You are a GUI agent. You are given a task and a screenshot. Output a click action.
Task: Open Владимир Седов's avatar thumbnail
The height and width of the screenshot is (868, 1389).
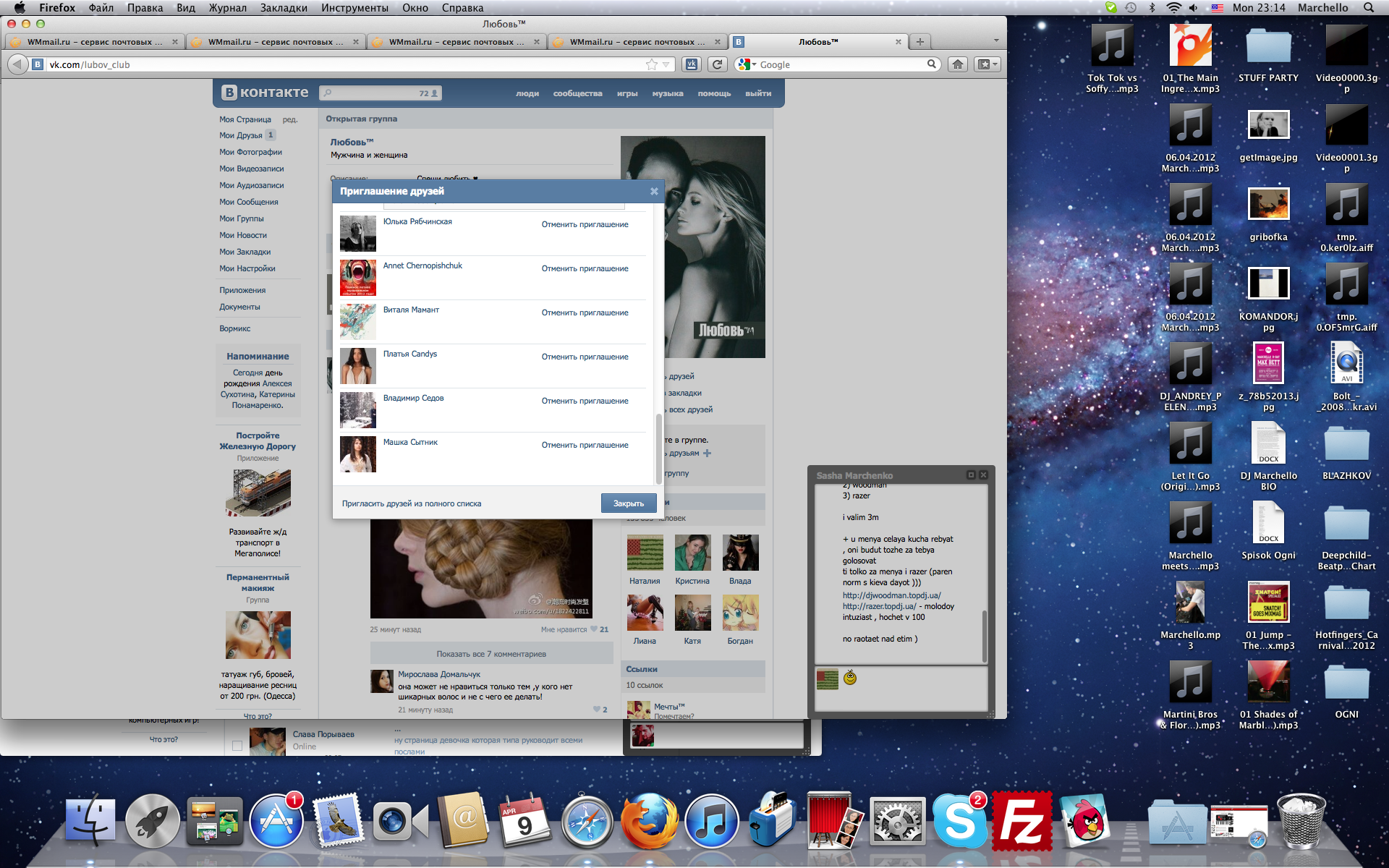coord(358,410)
